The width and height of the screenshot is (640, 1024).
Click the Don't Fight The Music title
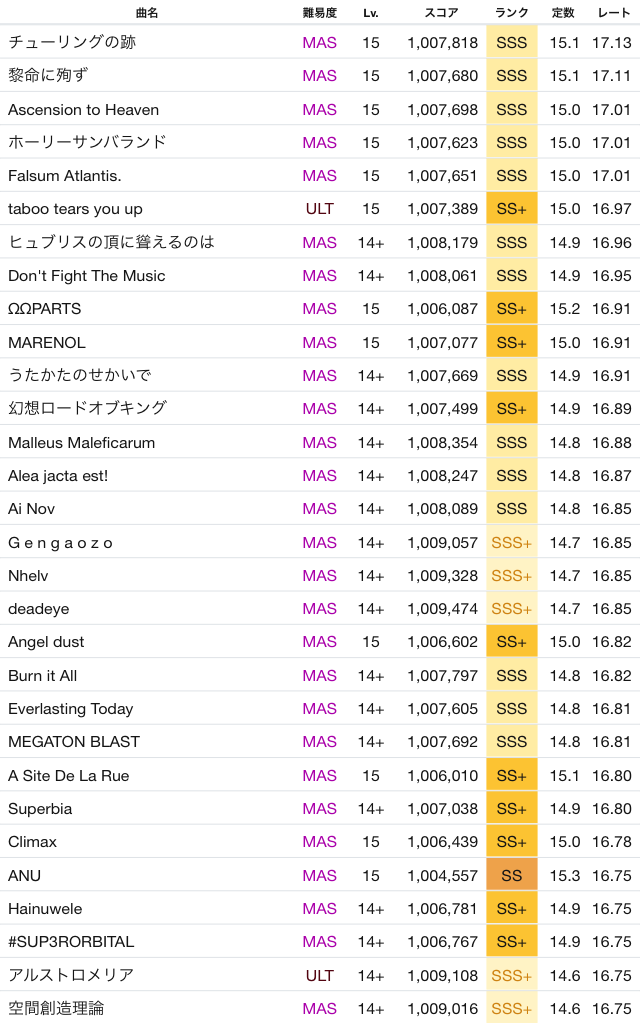pos(87,275)
